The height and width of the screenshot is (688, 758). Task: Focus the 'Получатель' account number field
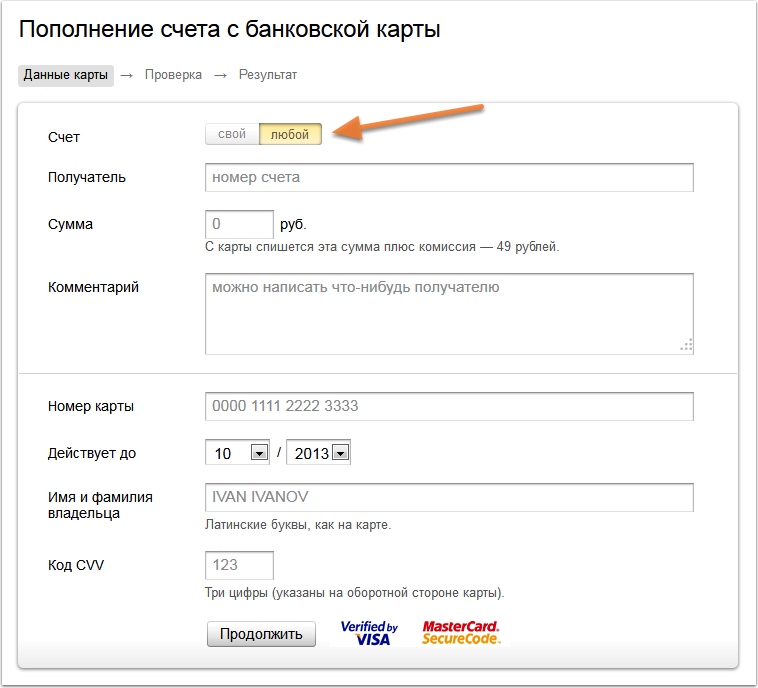[x=449, y=178]
